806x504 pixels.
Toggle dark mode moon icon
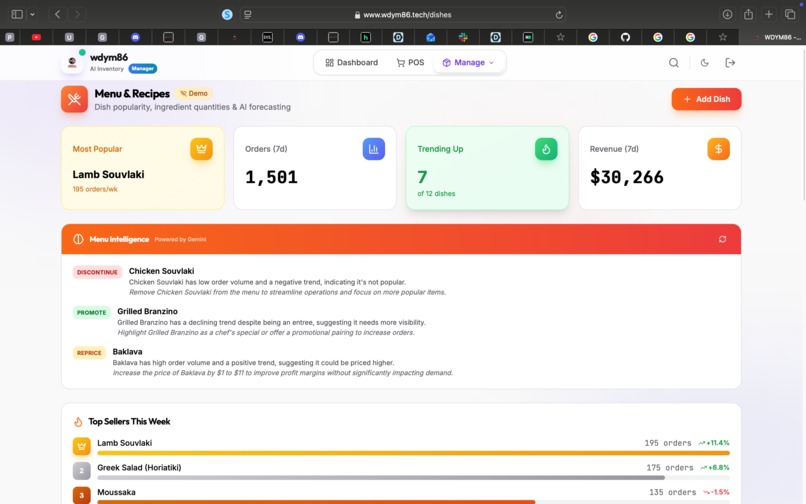pos(705,63)
